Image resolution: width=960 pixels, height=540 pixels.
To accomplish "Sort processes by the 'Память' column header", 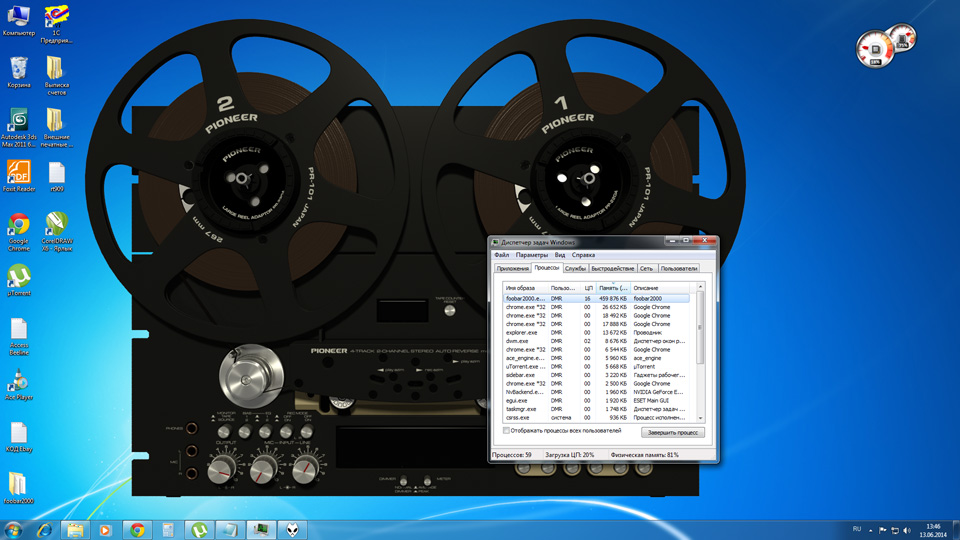I will 613,288.
